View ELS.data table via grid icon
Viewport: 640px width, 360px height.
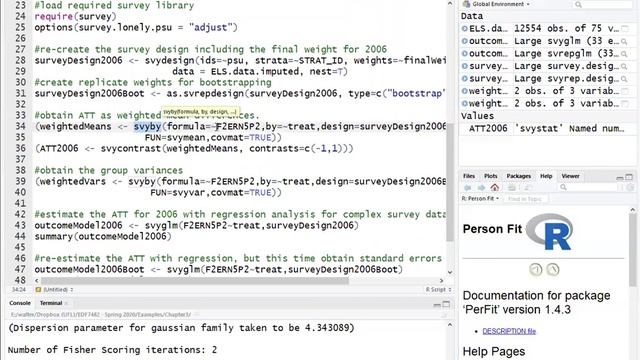[624, 29]
